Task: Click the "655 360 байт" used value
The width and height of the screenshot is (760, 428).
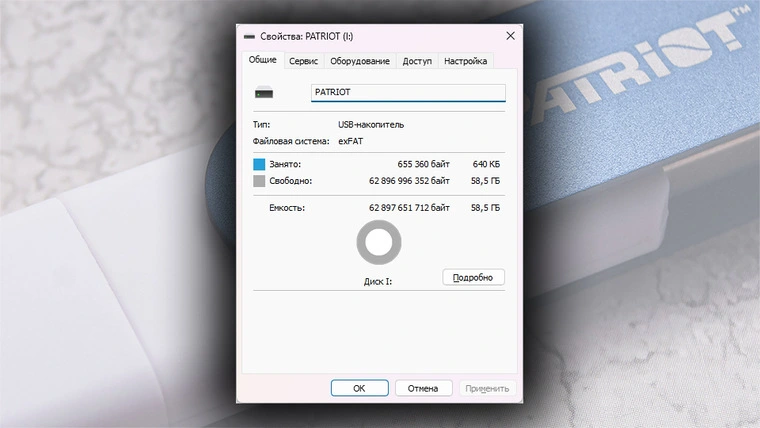Action: [x=424, y=164]
